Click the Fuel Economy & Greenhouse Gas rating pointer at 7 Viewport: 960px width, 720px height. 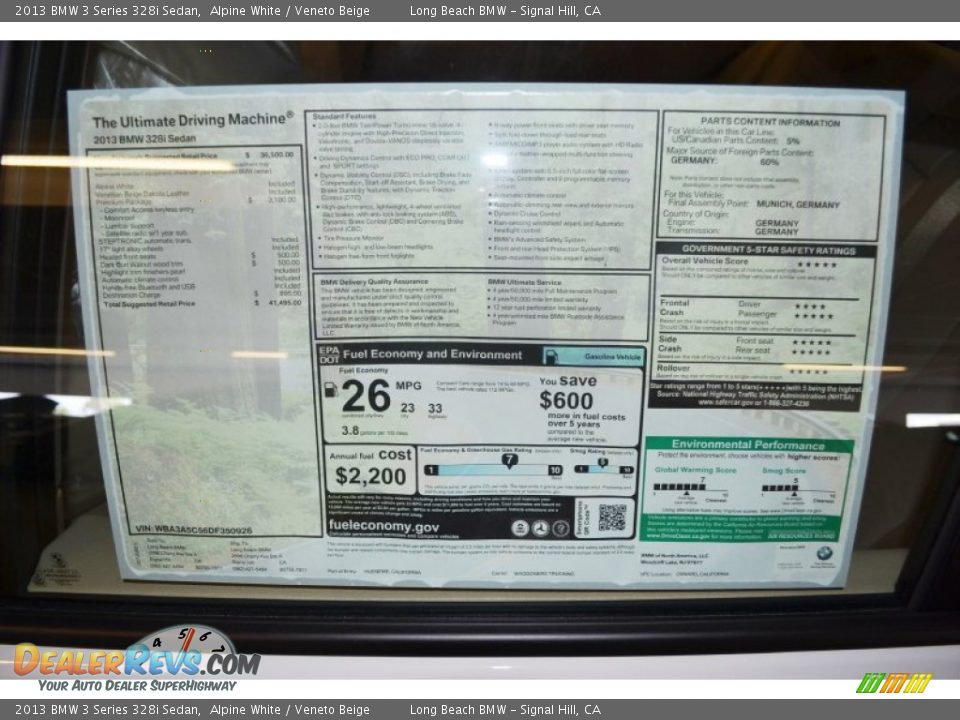pos(509,460)
